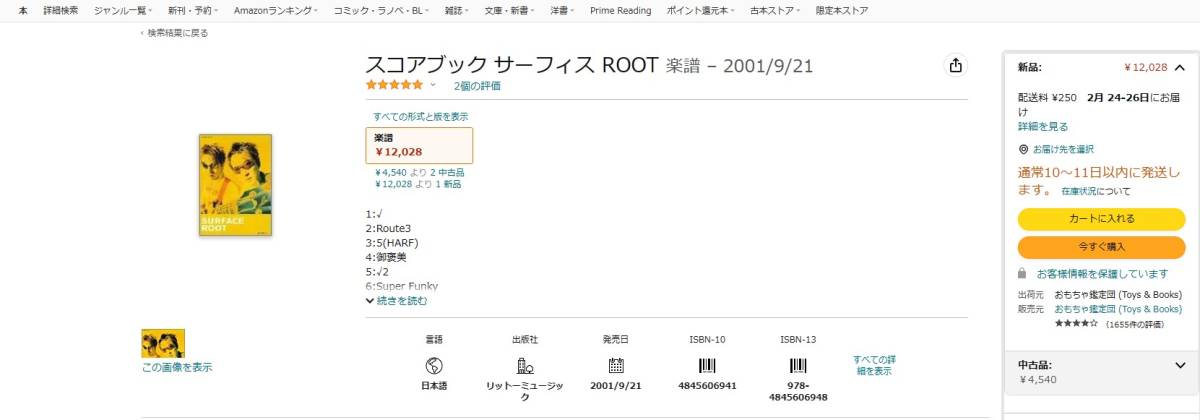Expand 続きを読む to read more
The height and width of the screenshot is (420, 1200).
pos(396,300)
